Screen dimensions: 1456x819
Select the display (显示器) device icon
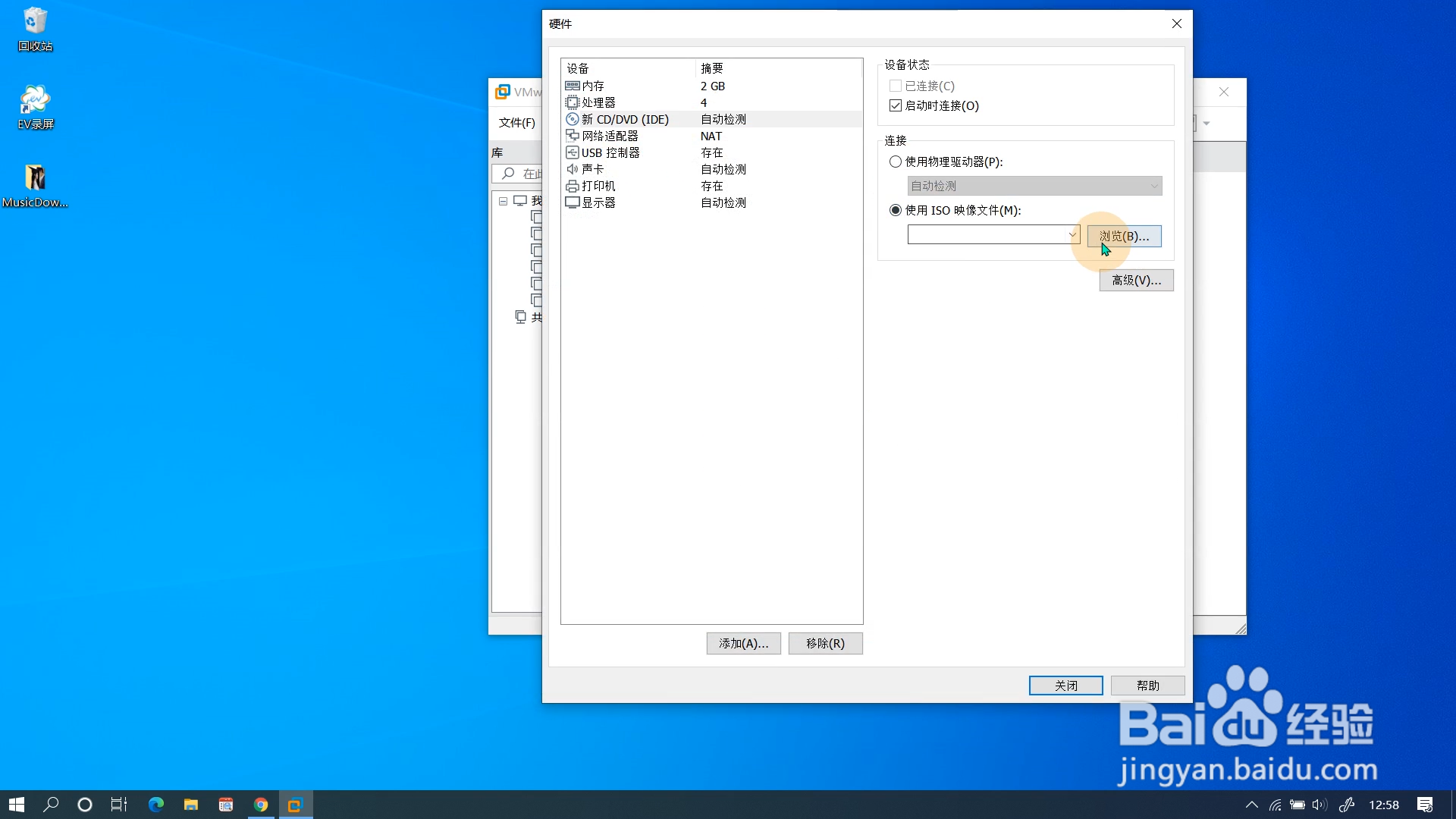coord(573,202)
